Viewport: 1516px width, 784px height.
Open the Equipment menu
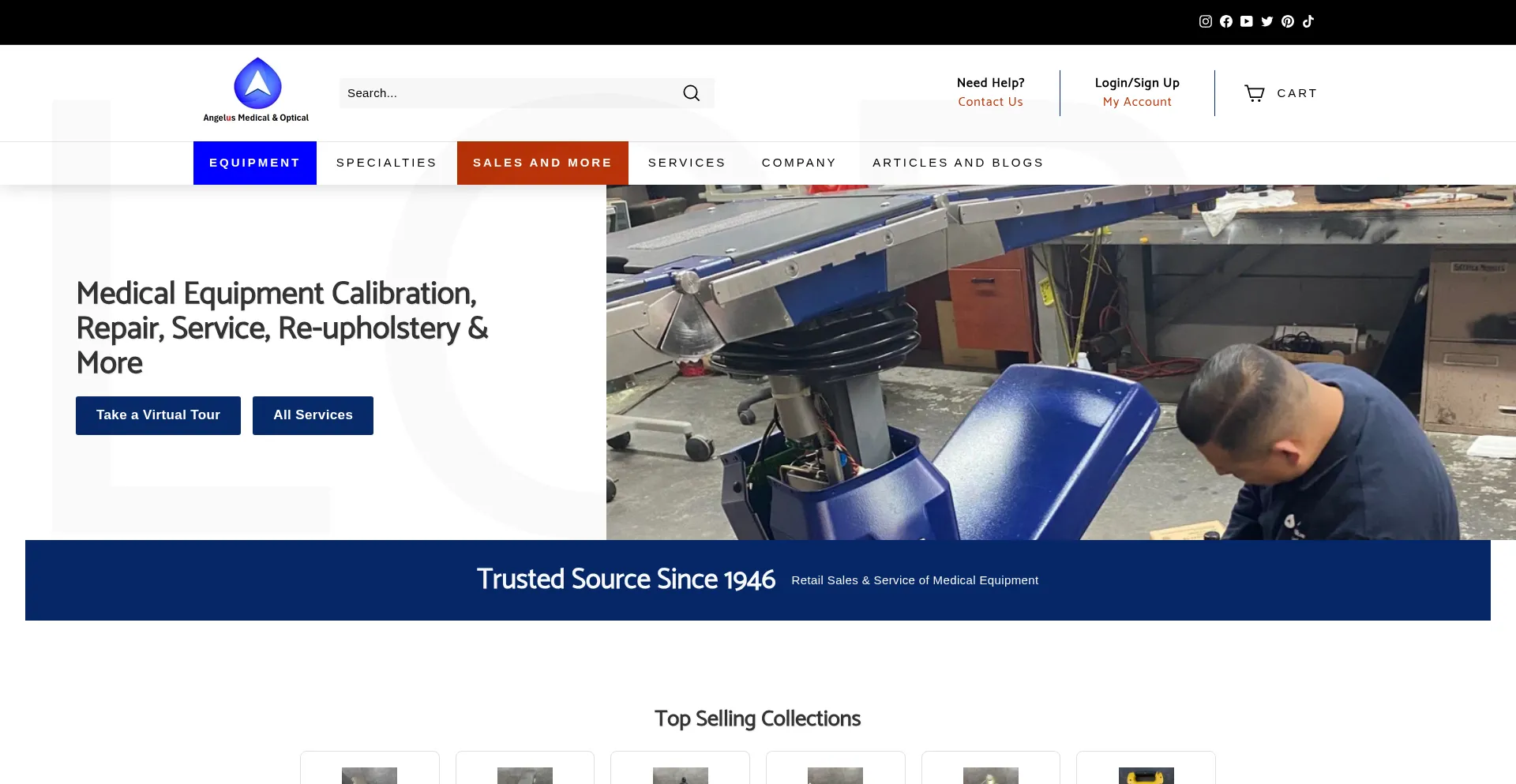254,163
